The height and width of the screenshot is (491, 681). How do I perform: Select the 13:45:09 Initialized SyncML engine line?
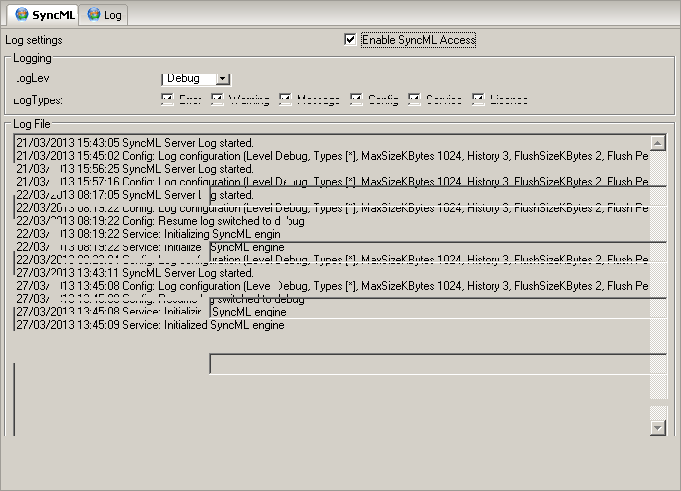coord(150,325)
